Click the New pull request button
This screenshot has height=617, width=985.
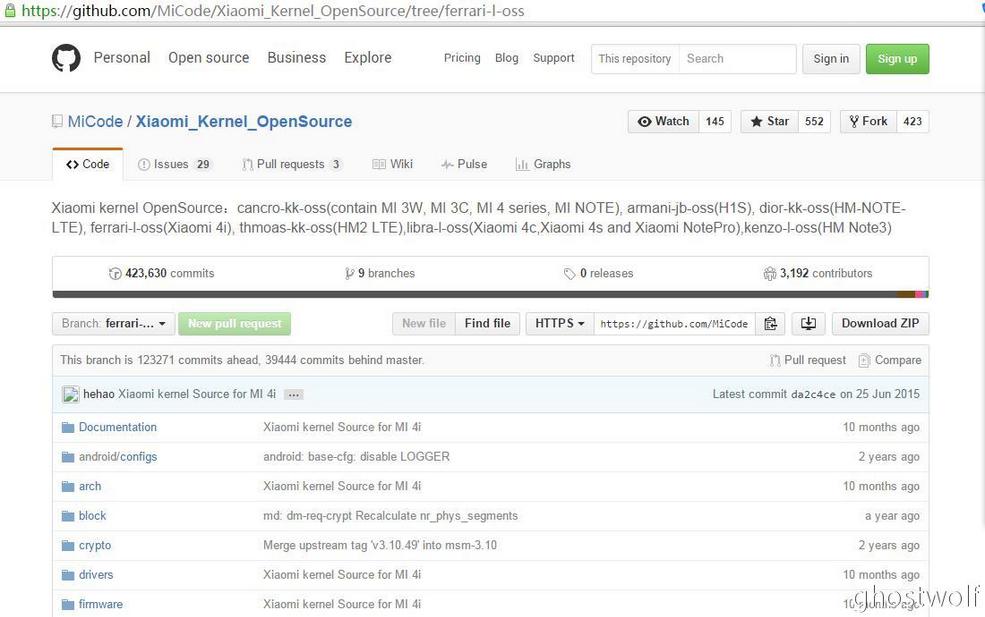point(234,324)
